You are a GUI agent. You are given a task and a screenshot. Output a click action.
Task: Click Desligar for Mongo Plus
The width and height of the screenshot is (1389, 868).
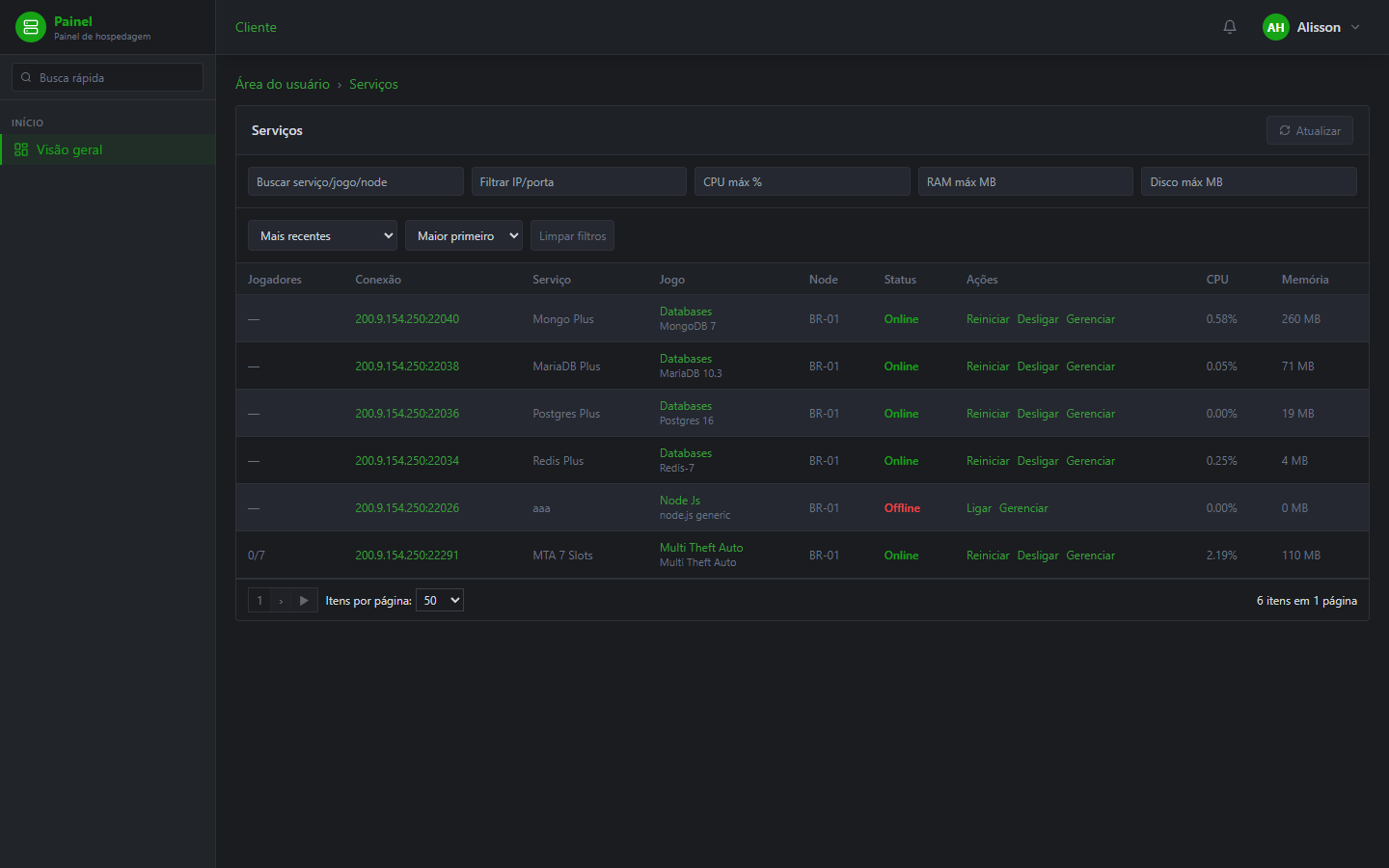pos(1038,318)
